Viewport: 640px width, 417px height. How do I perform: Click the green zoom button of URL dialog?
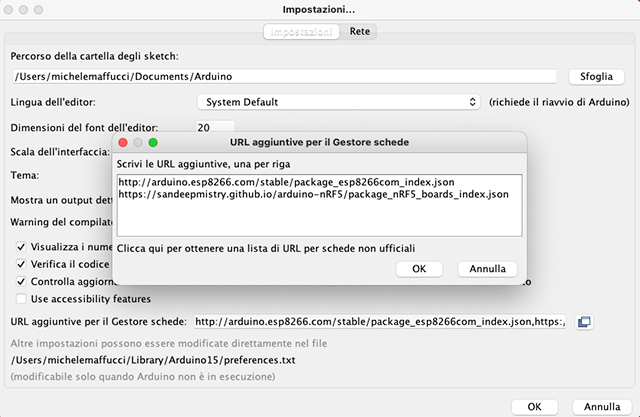point(153,143)
